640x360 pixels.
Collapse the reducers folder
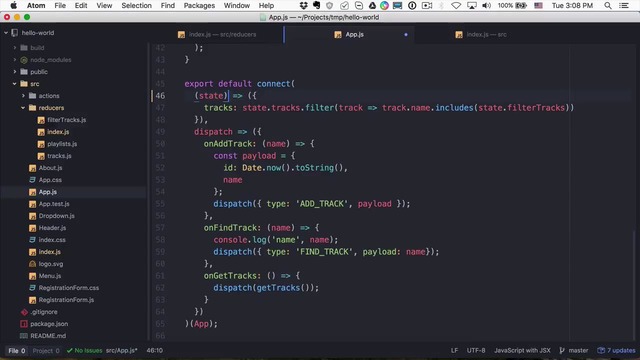[23, 108]
